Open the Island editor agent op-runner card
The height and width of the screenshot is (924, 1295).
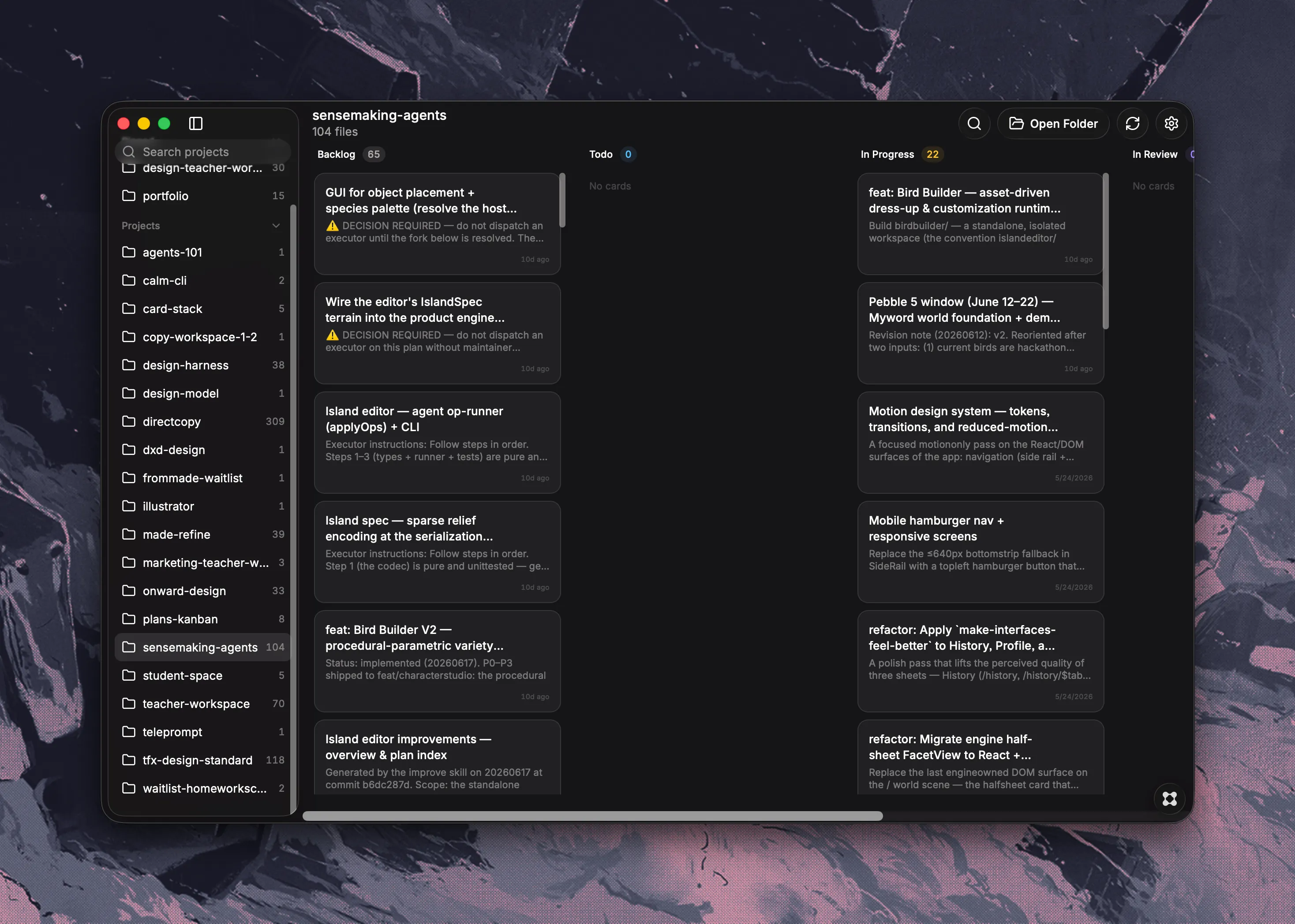437,443
